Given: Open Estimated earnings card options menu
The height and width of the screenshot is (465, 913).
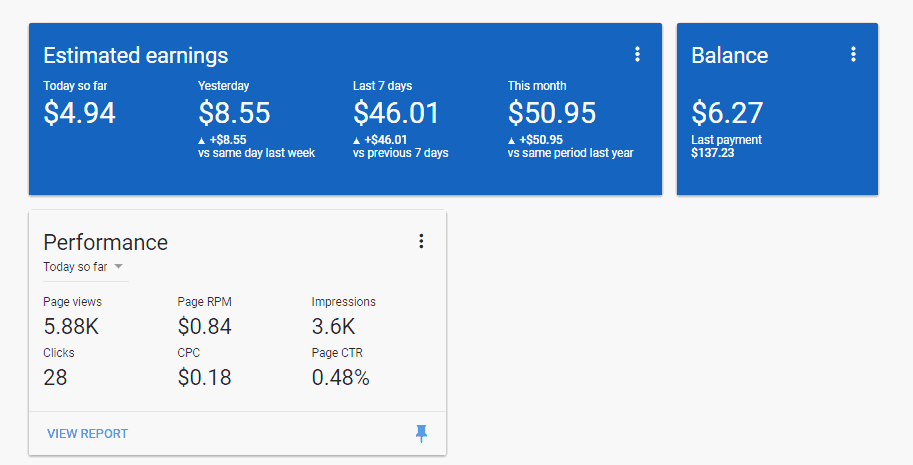Looking at the screenshot, I should point(637,55).
